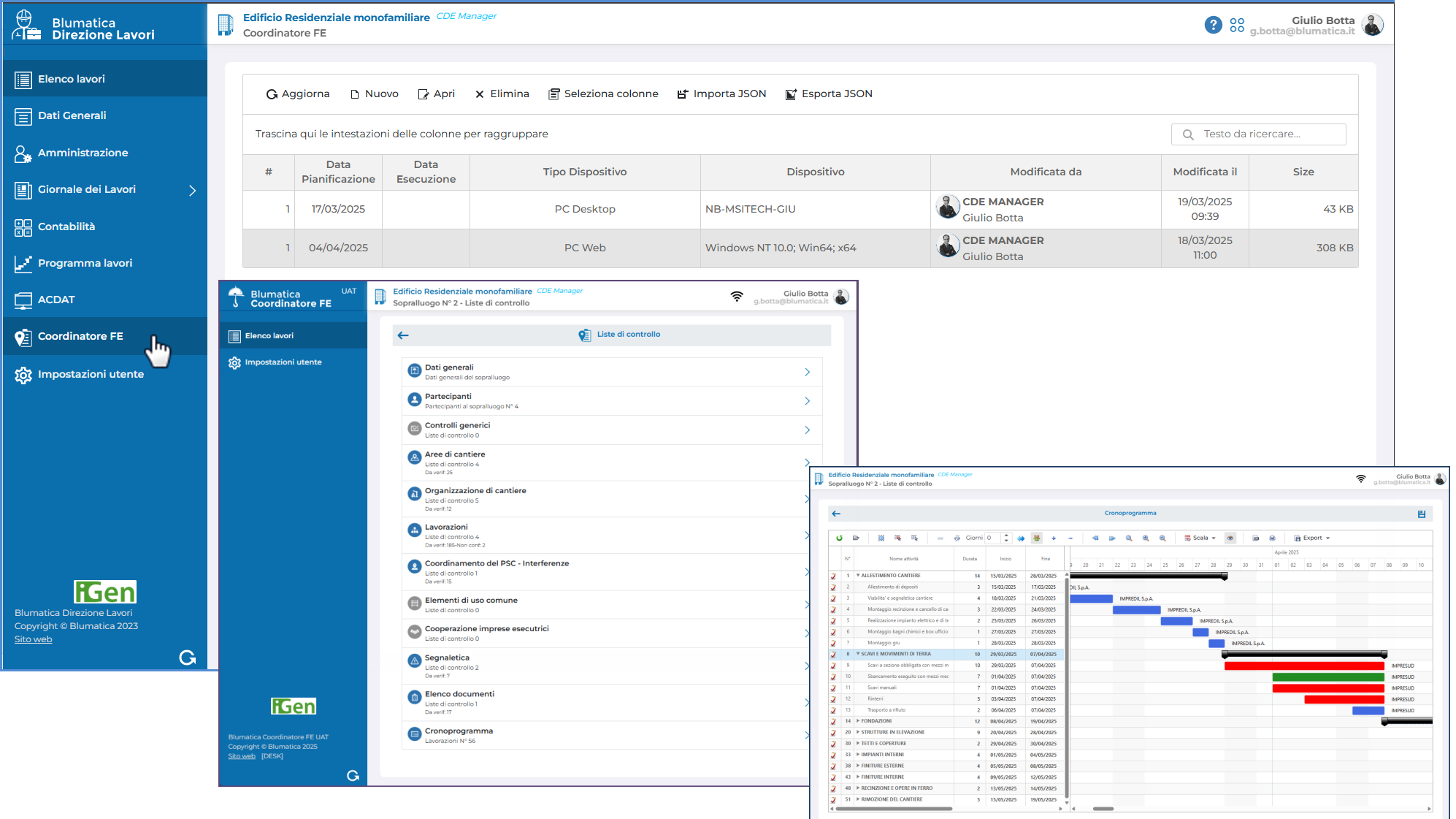This screenshot has height=819, width=1456.
Task: Open the apps grid icon in header
Action: tap(1237, 26)
